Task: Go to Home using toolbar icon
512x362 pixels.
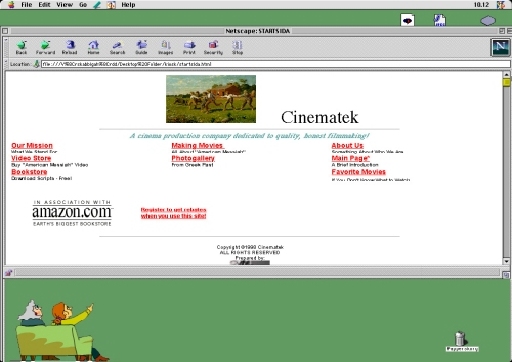Action: point(93,47)
